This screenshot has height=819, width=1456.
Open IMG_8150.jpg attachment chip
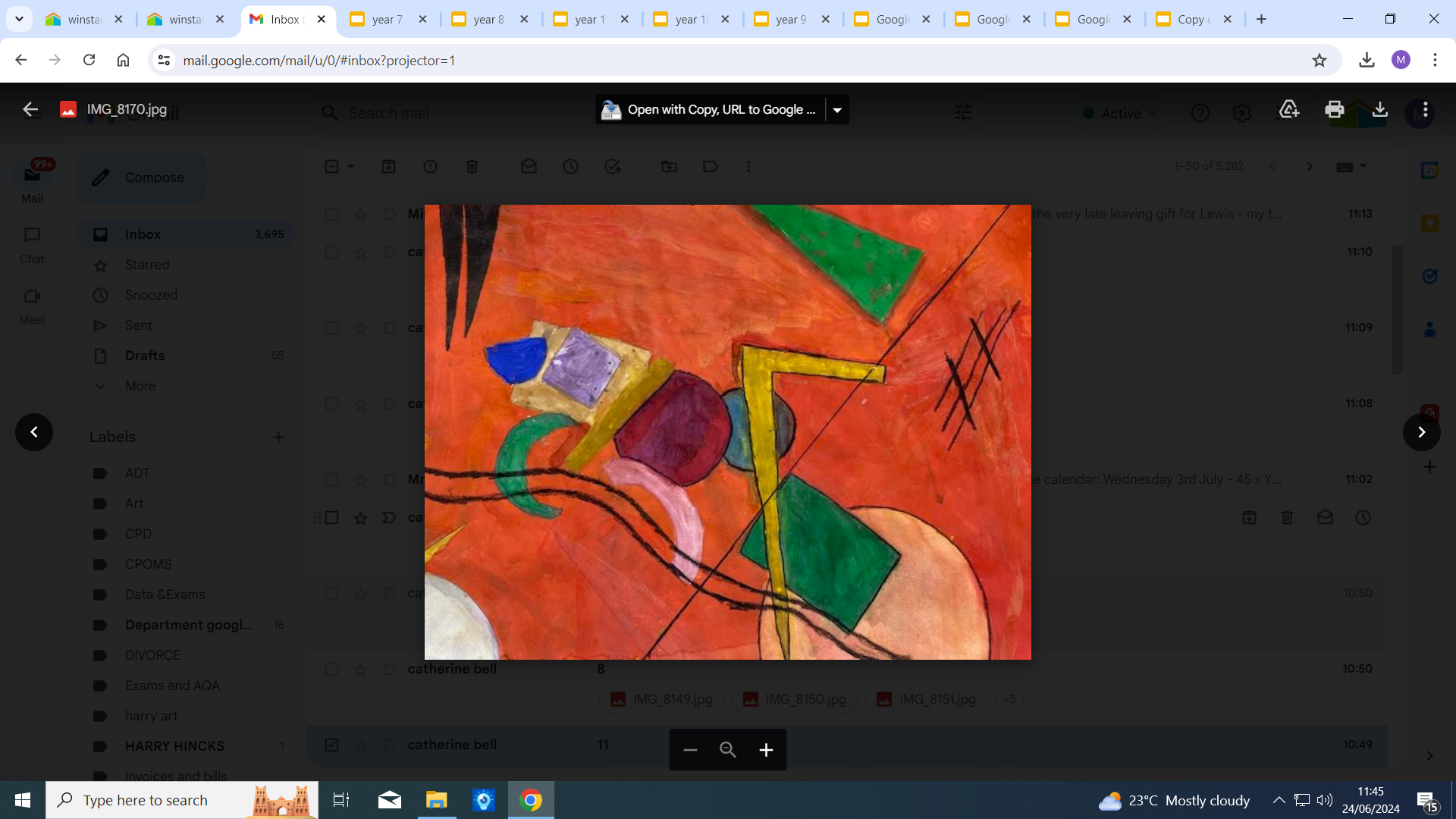coord(795,699)
